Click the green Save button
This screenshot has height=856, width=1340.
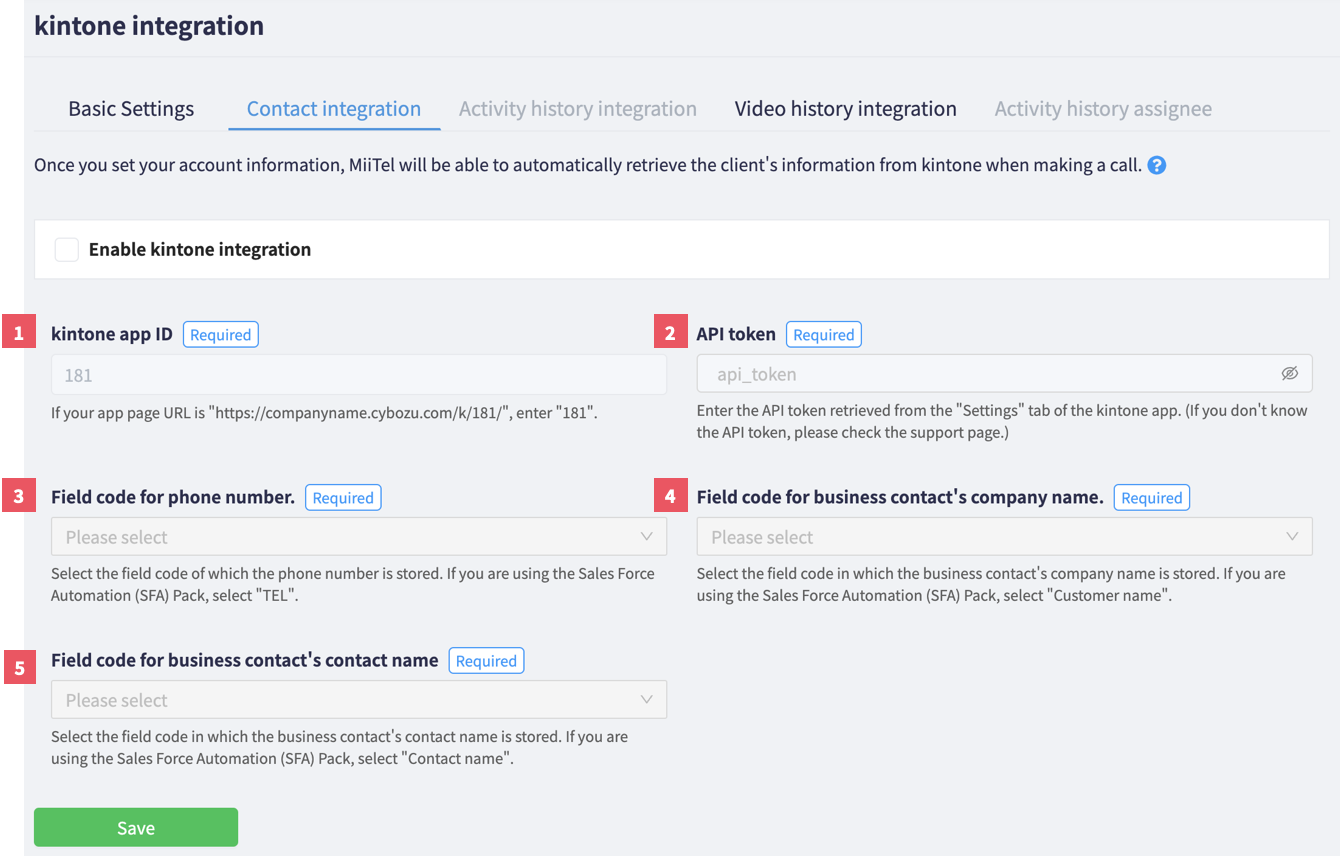(x=136, y=828)
